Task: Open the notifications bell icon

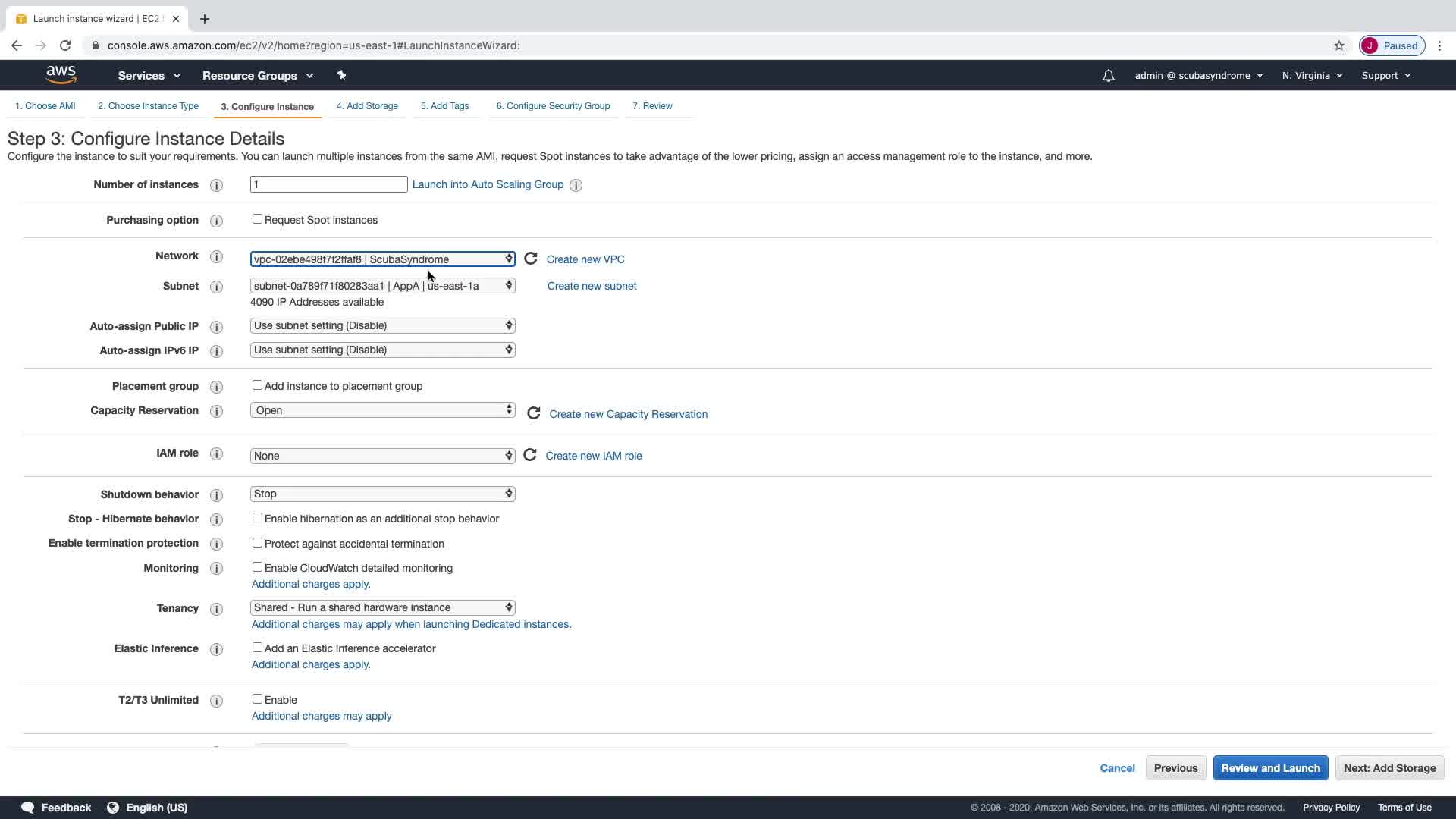Action: 1108,76
